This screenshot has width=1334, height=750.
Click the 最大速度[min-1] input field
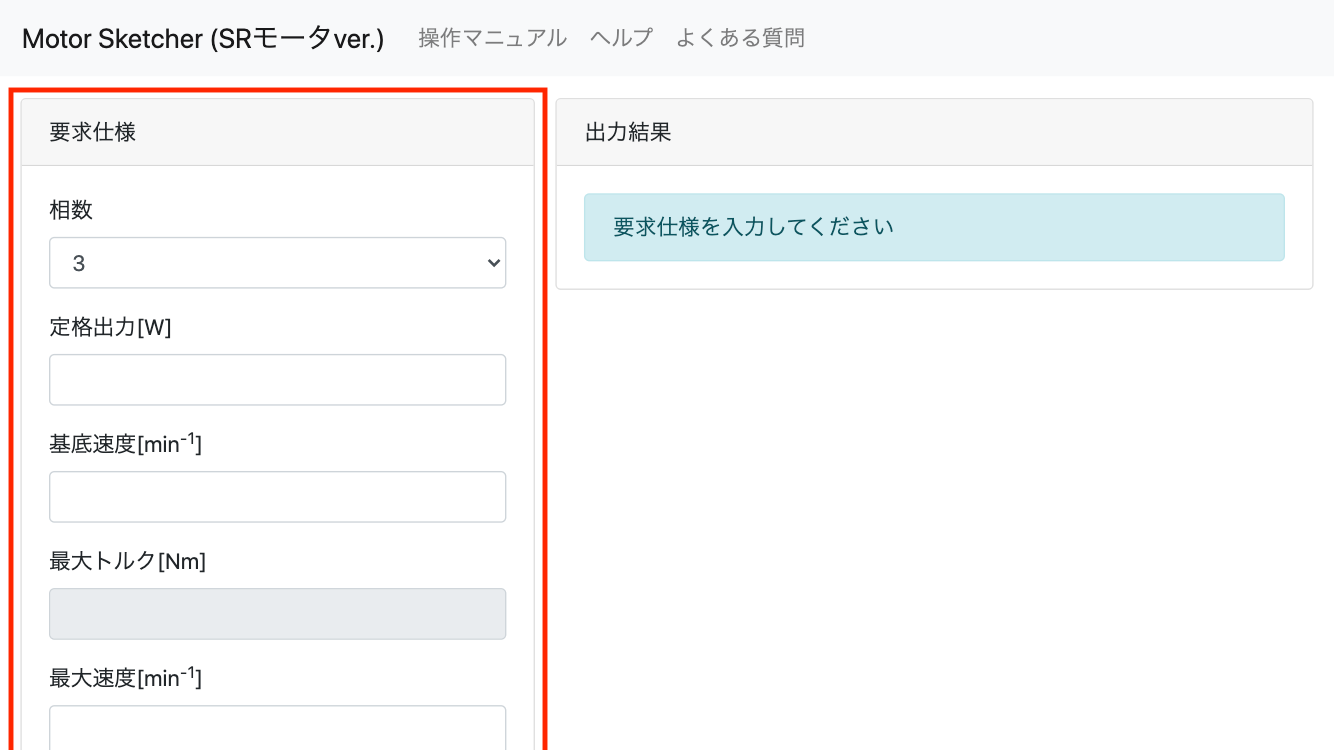(x=278, y=728)
